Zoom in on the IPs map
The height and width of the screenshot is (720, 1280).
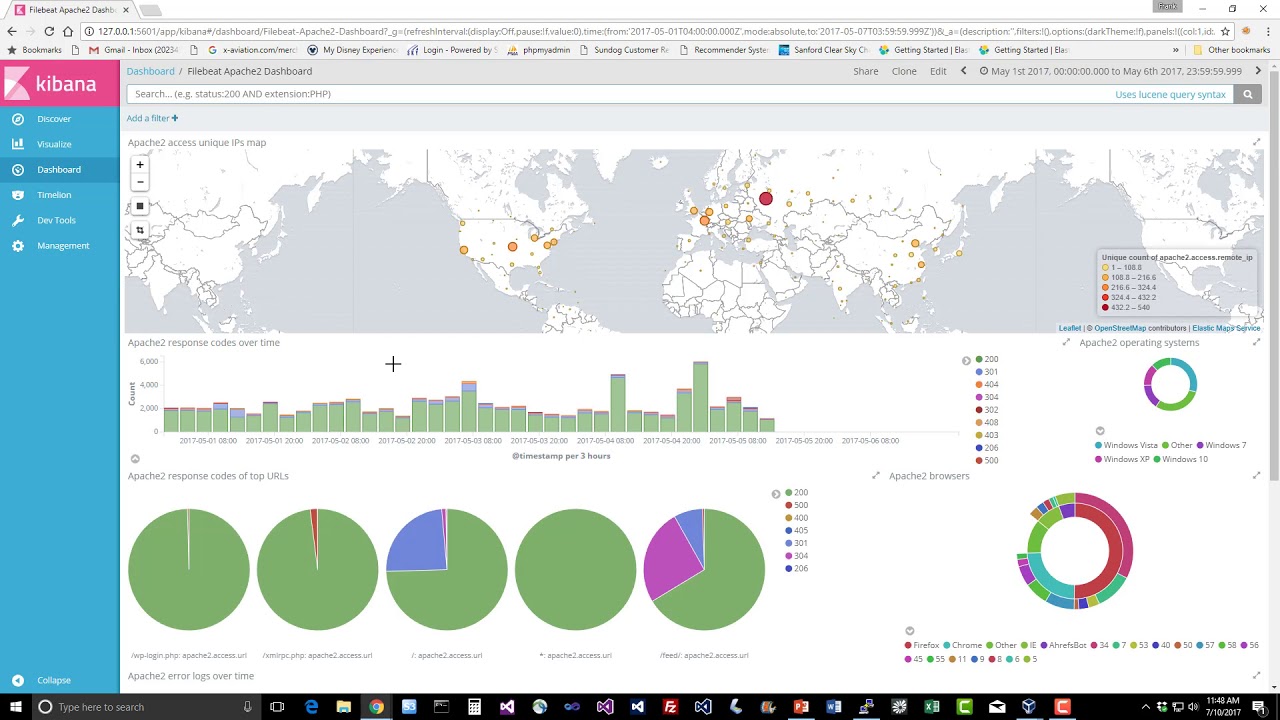pos(140,165)
